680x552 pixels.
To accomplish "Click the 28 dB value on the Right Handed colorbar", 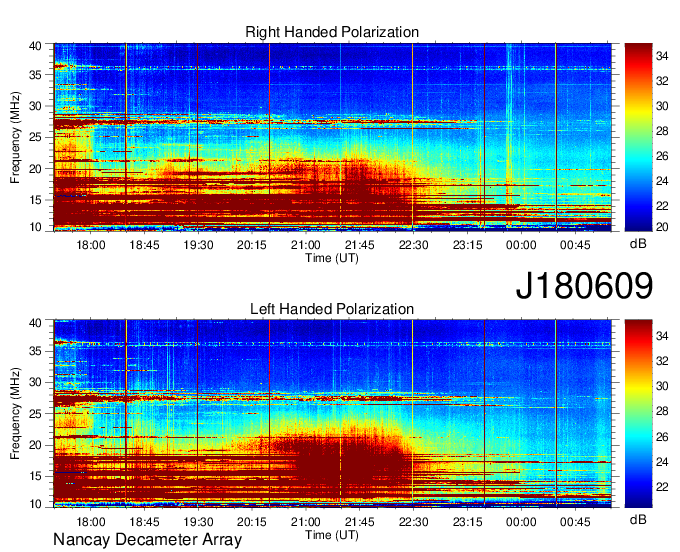I will pos(662,131).
